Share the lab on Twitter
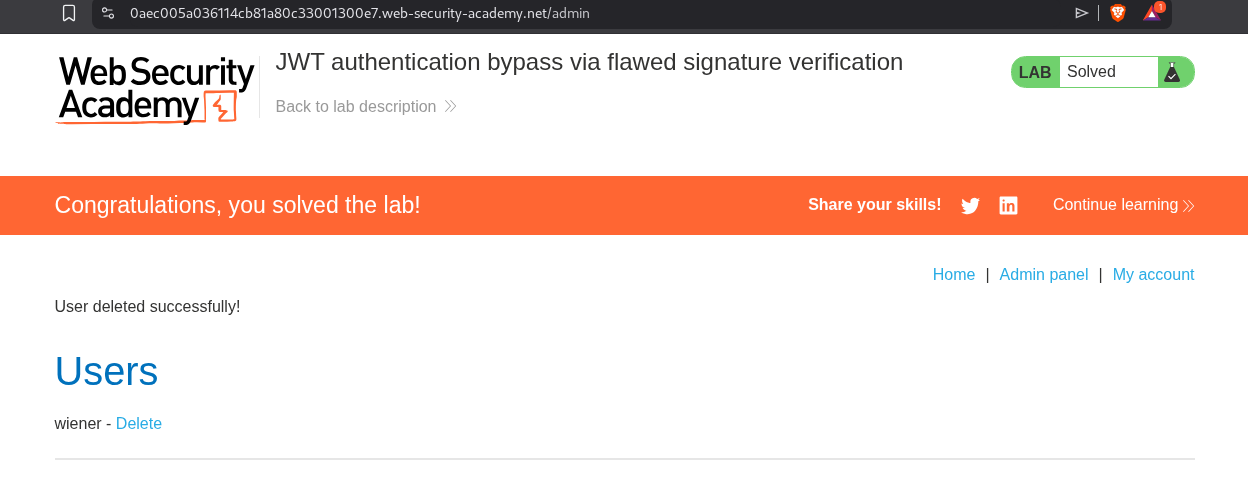The image size is (1248, 480). coord(970,206)
